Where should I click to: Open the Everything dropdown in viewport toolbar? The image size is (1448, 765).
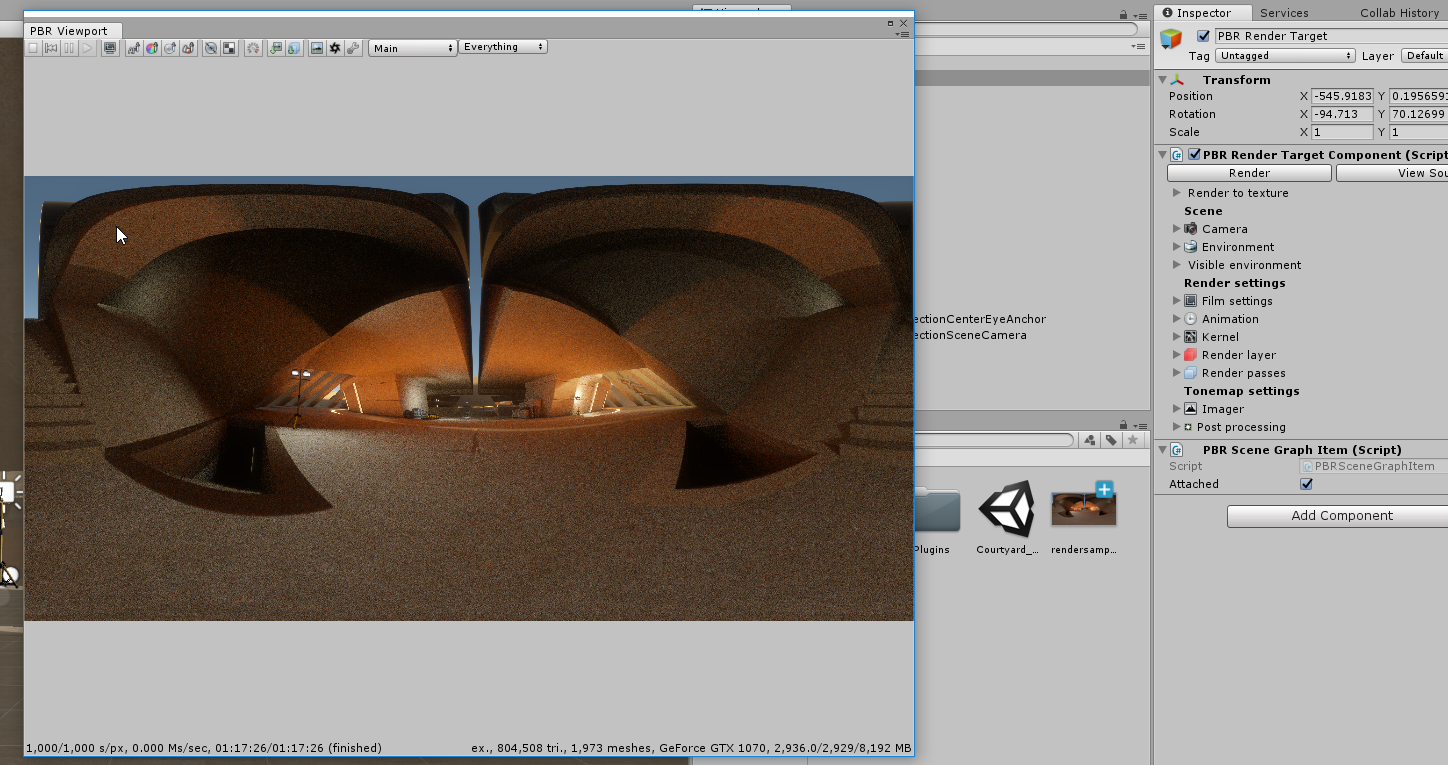pyautogui.click(x=503, y=47)
